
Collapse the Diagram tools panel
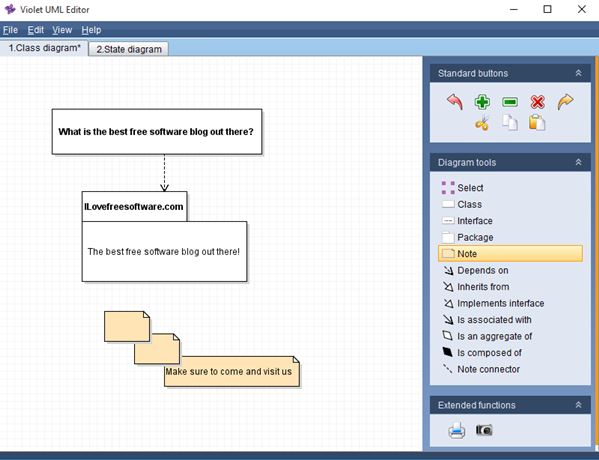click(578, 162)
